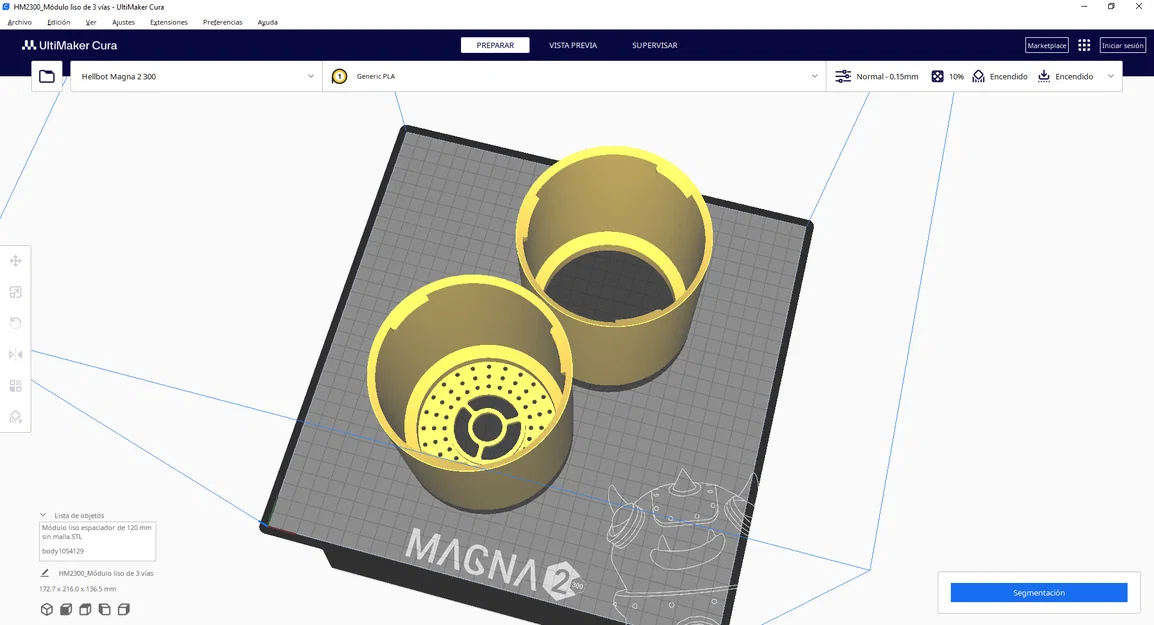Click the support Encendido icon
The height and width of the screenshot is (625, 1154).
(979, 77)
